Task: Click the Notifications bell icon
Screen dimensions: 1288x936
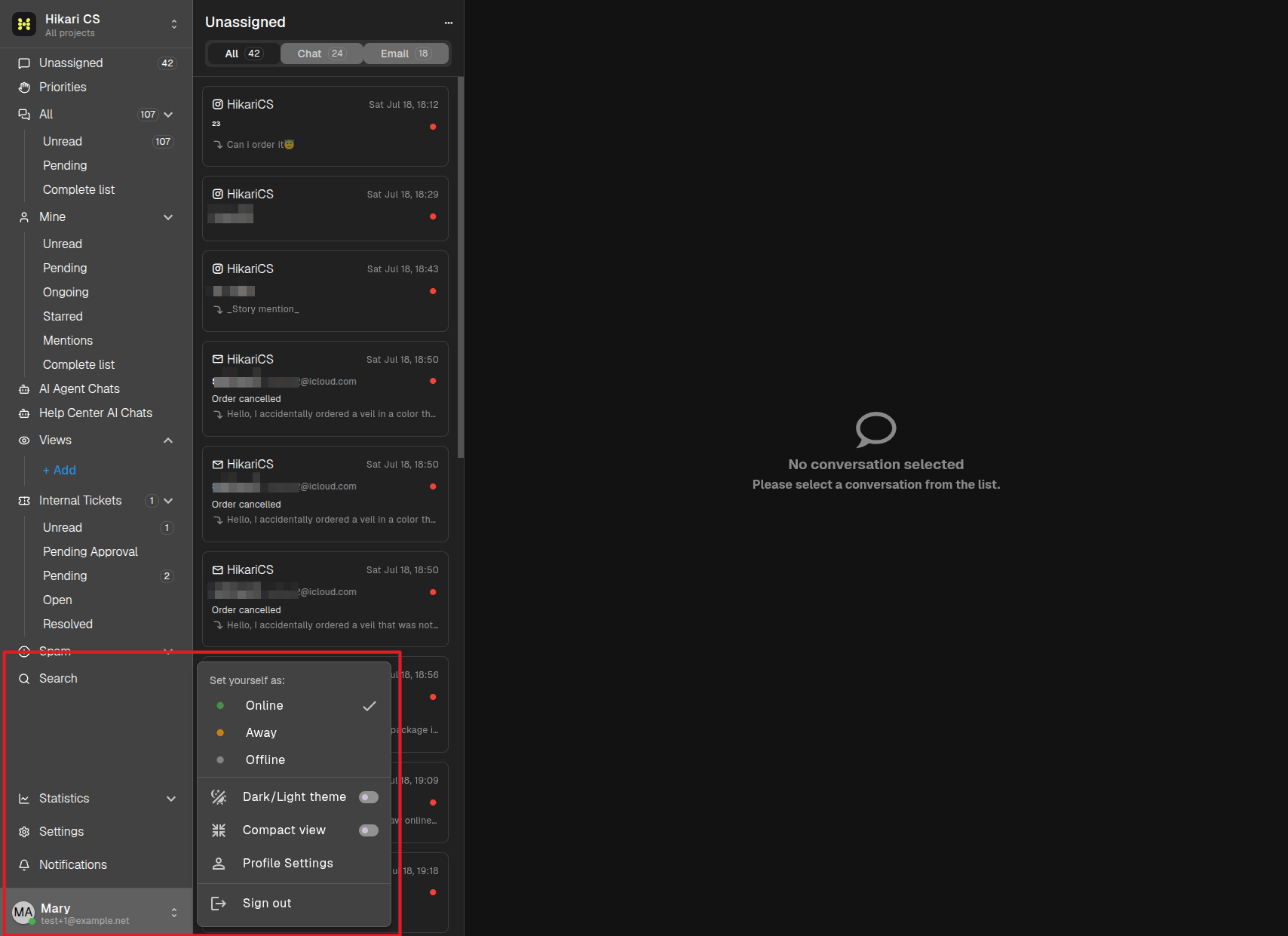Action: click(x=24, y=865)
